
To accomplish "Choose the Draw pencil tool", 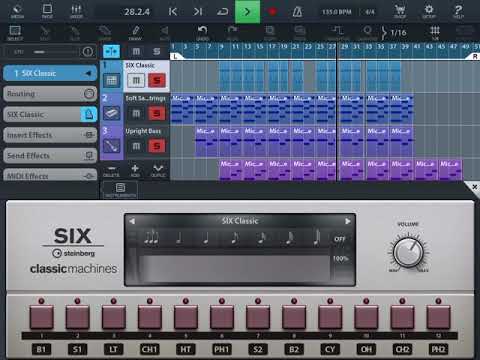I will [135, 33].
